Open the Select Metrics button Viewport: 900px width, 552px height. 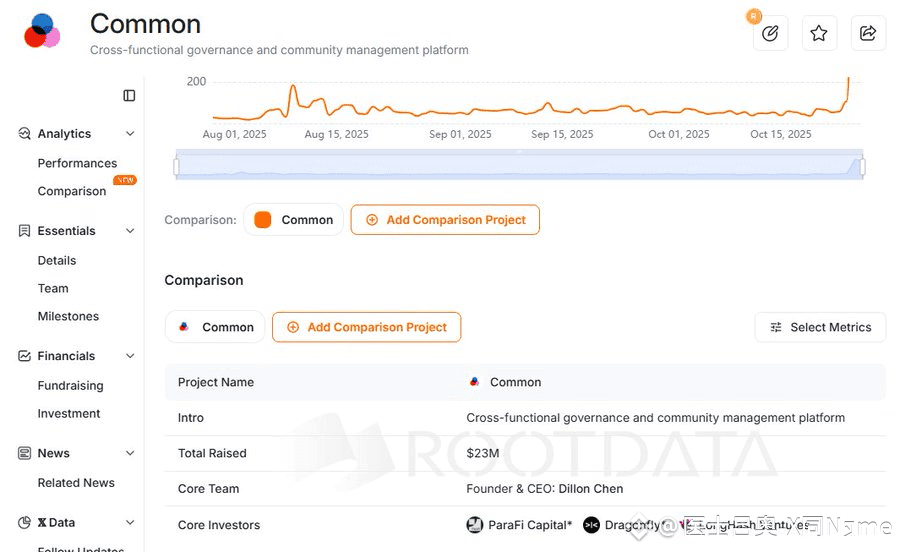[820, 327]
